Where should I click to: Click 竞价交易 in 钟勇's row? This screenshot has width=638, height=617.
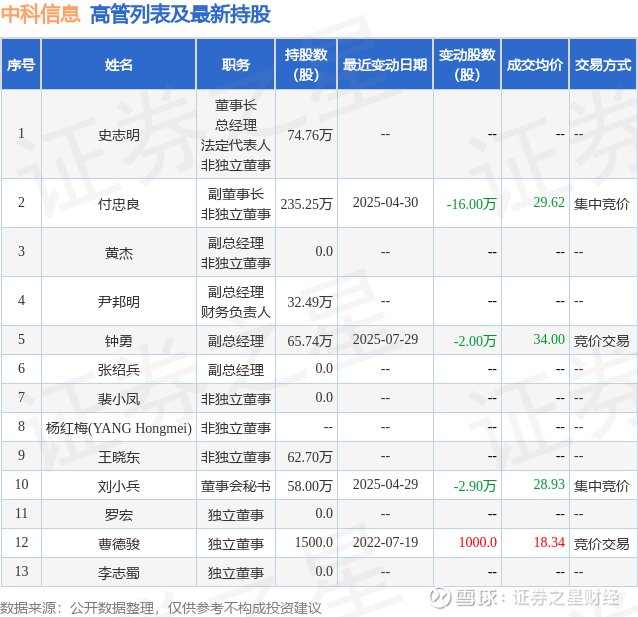coord(601,340)
